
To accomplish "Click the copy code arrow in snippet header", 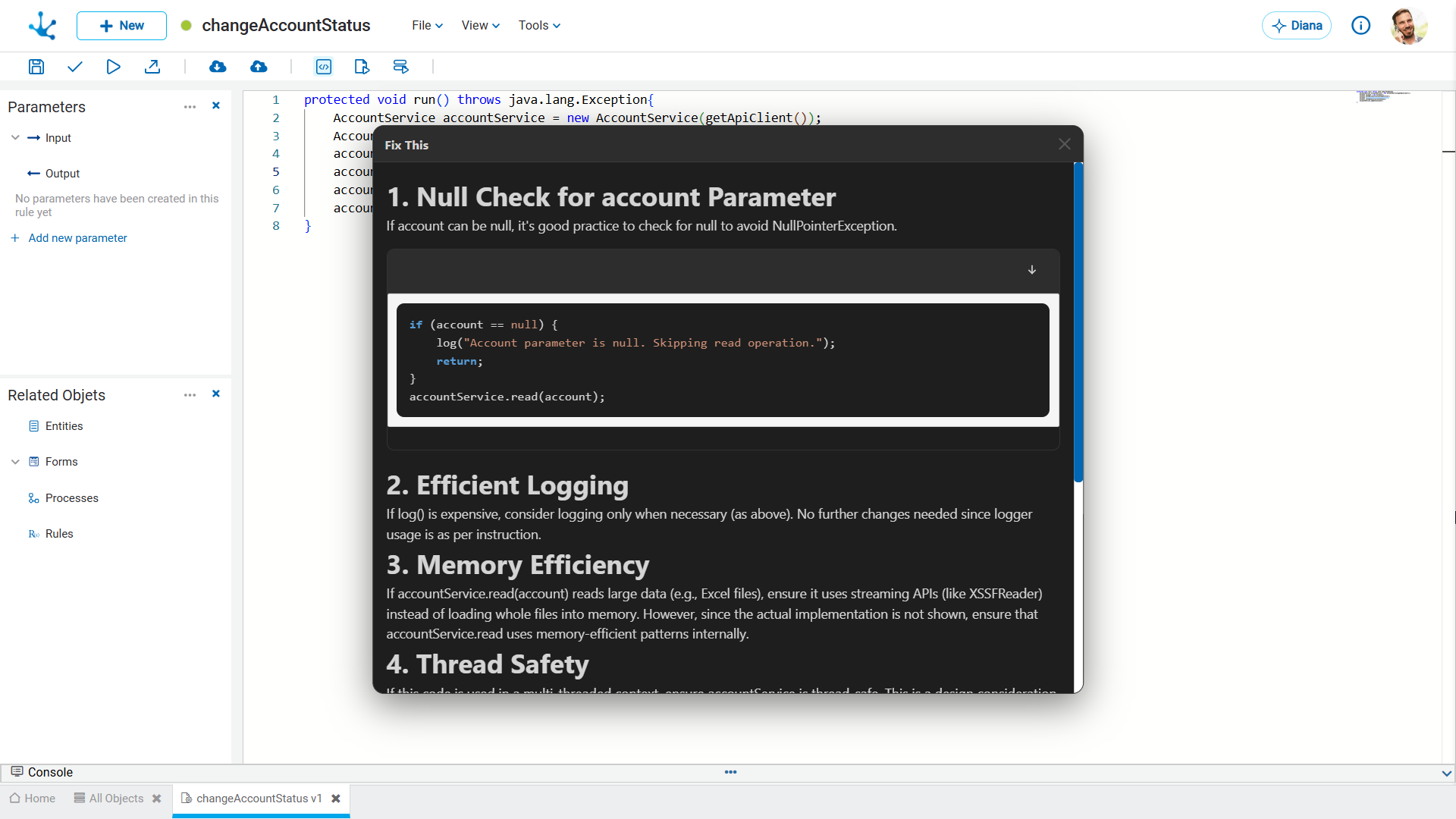I will (1031, 270).
